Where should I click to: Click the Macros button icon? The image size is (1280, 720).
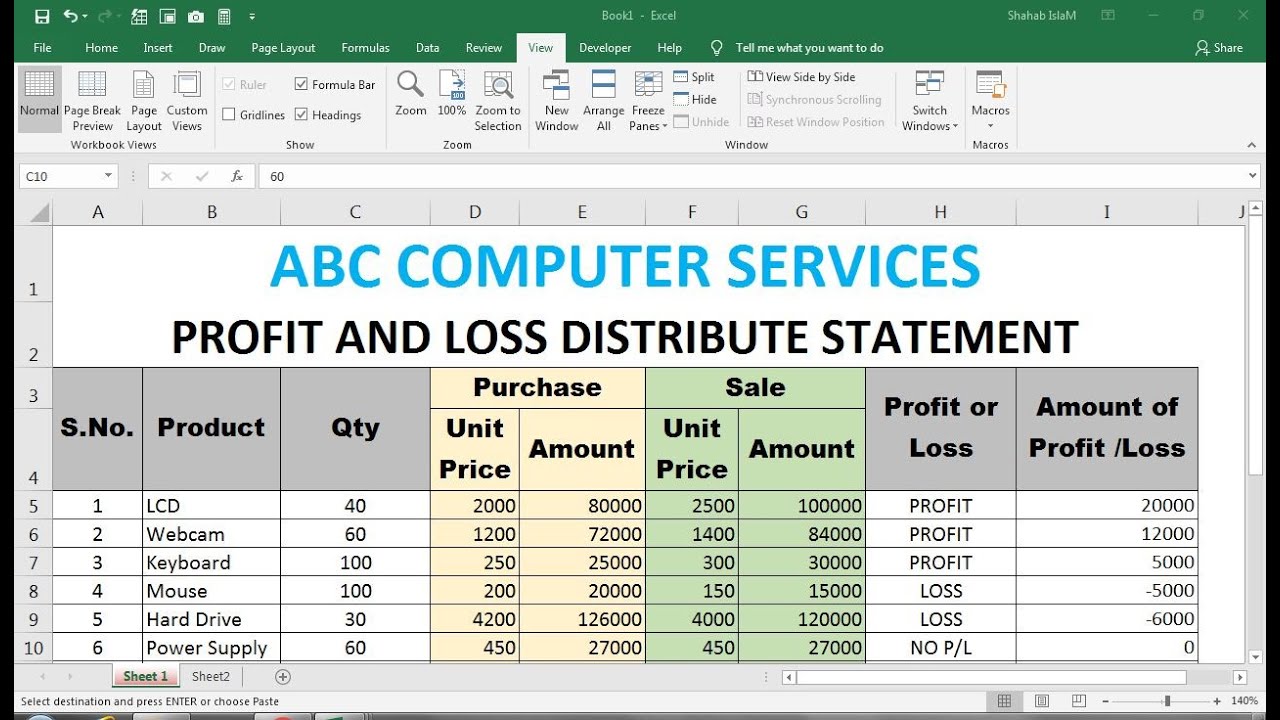990,85
